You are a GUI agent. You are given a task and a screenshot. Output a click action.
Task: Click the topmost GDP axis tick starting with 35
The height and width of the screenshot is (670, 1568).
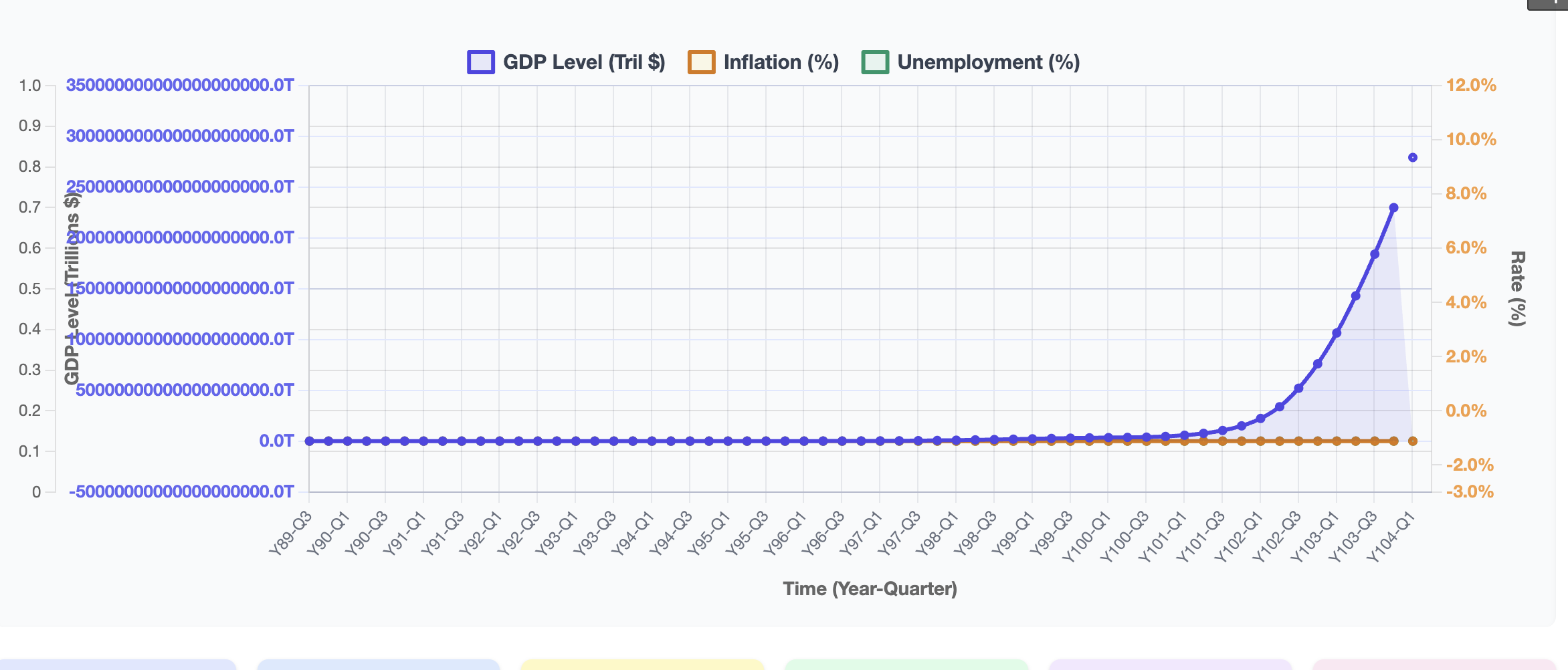[180, 86]
